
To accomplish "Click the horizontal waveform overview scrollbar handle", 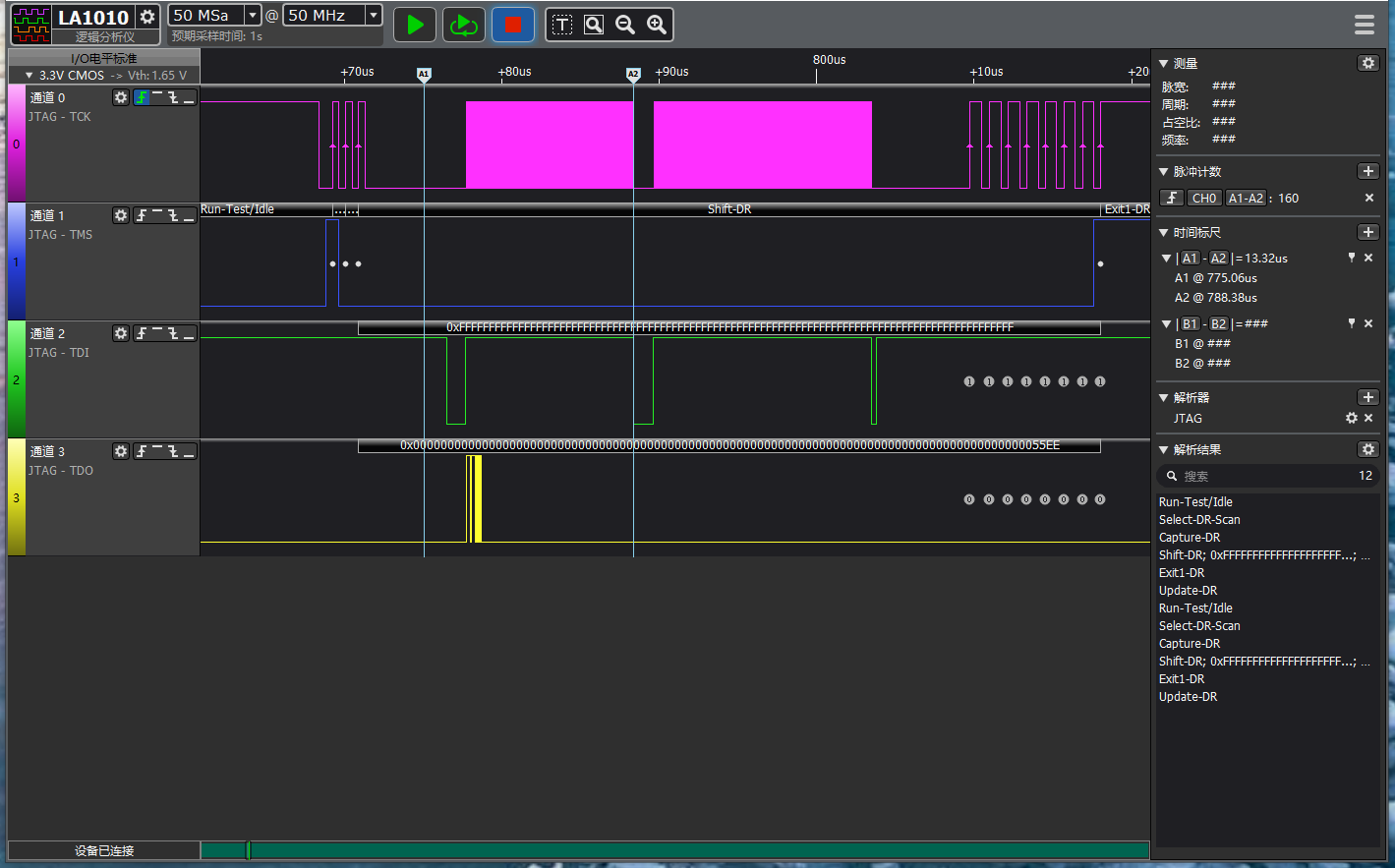I will [x=248, y=850].
